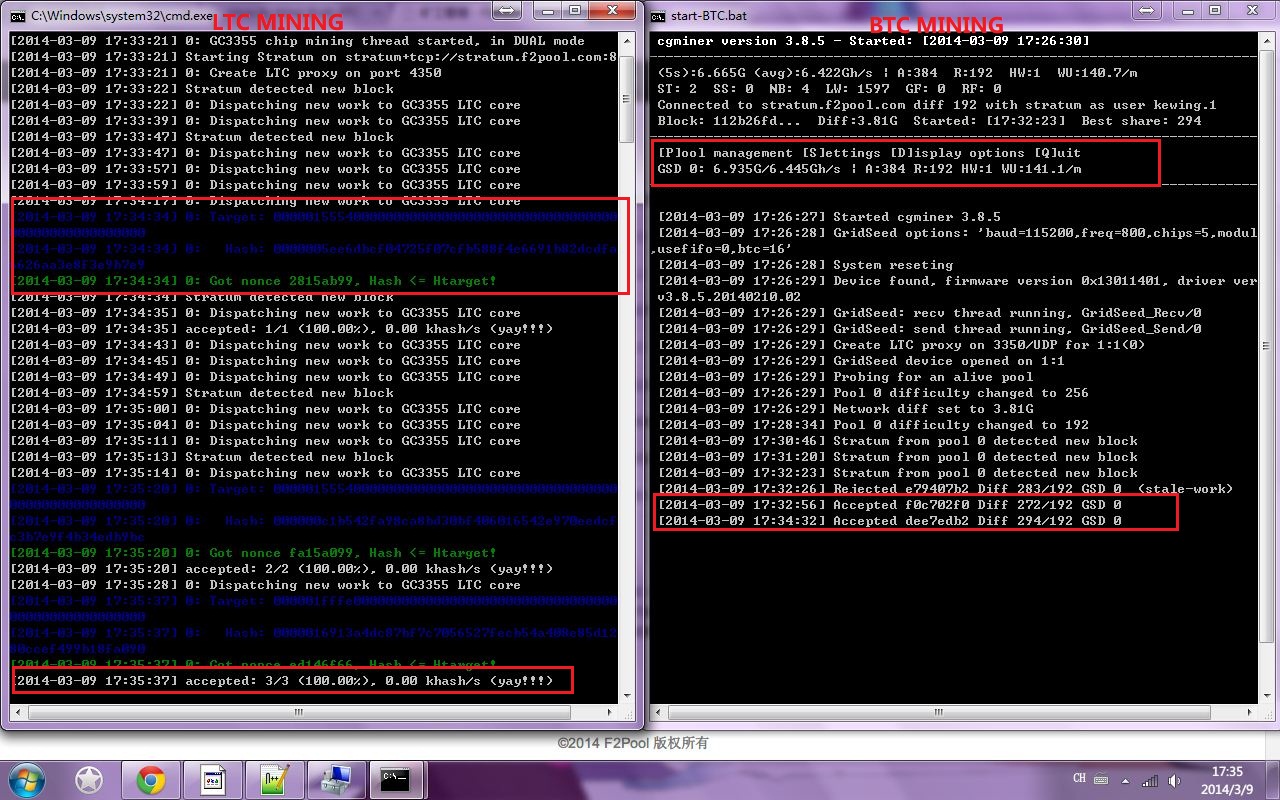Click 'Pool 0 difficulty changed to 256' line
The height and width of the screenshot is (800, 1280).
[x=873, y=393]
